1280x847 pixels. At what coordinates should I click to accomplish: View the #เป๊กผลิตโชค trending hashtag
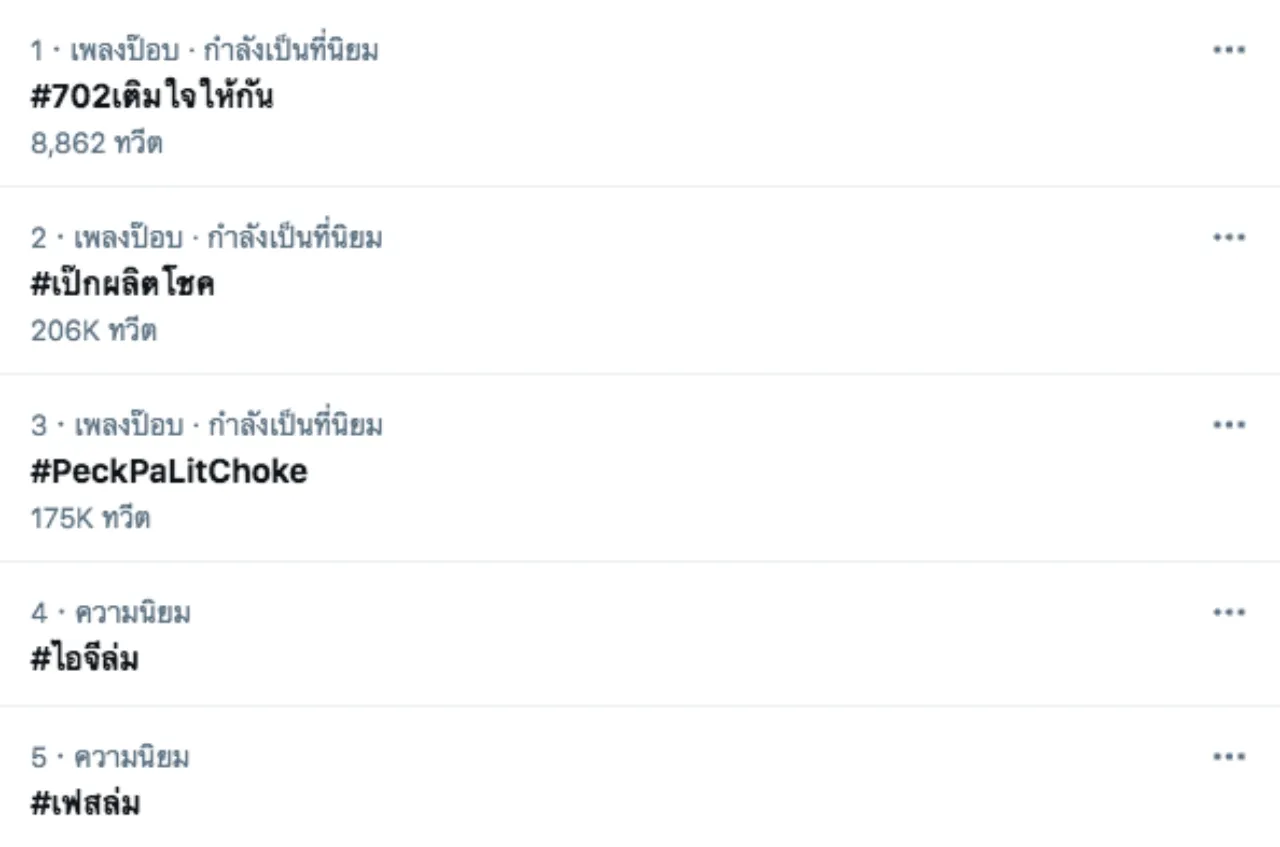click(123, 285)
